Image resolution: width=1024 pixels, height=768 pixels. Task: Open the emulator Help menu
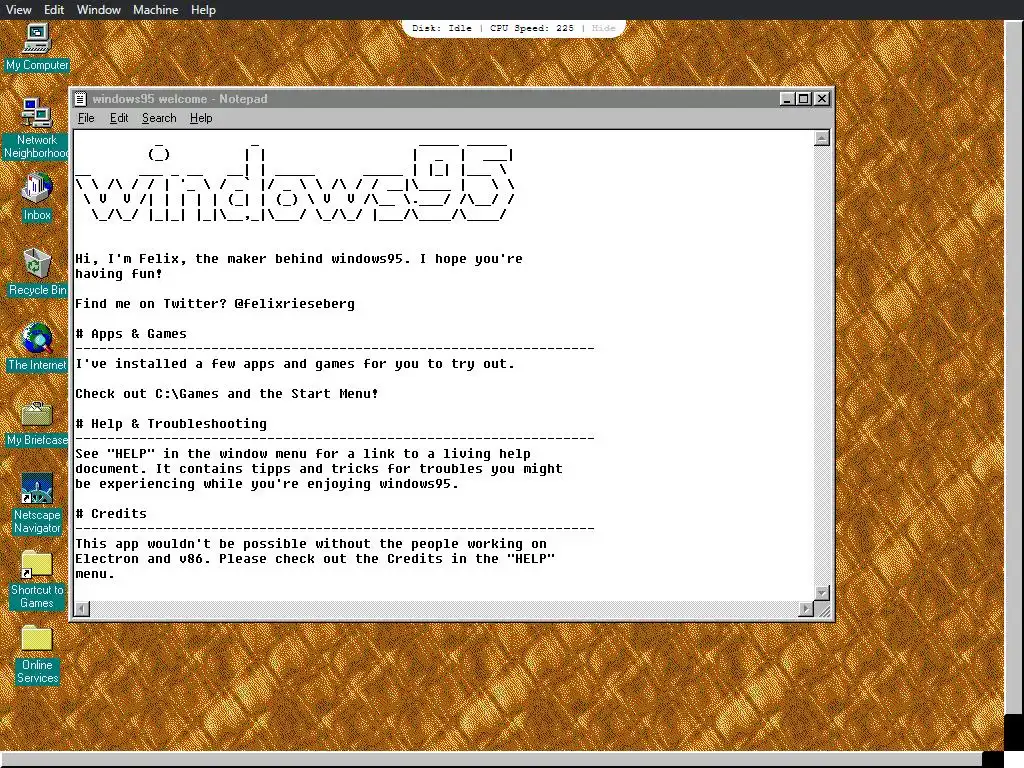pyautogui.click(x=203, y=10)
